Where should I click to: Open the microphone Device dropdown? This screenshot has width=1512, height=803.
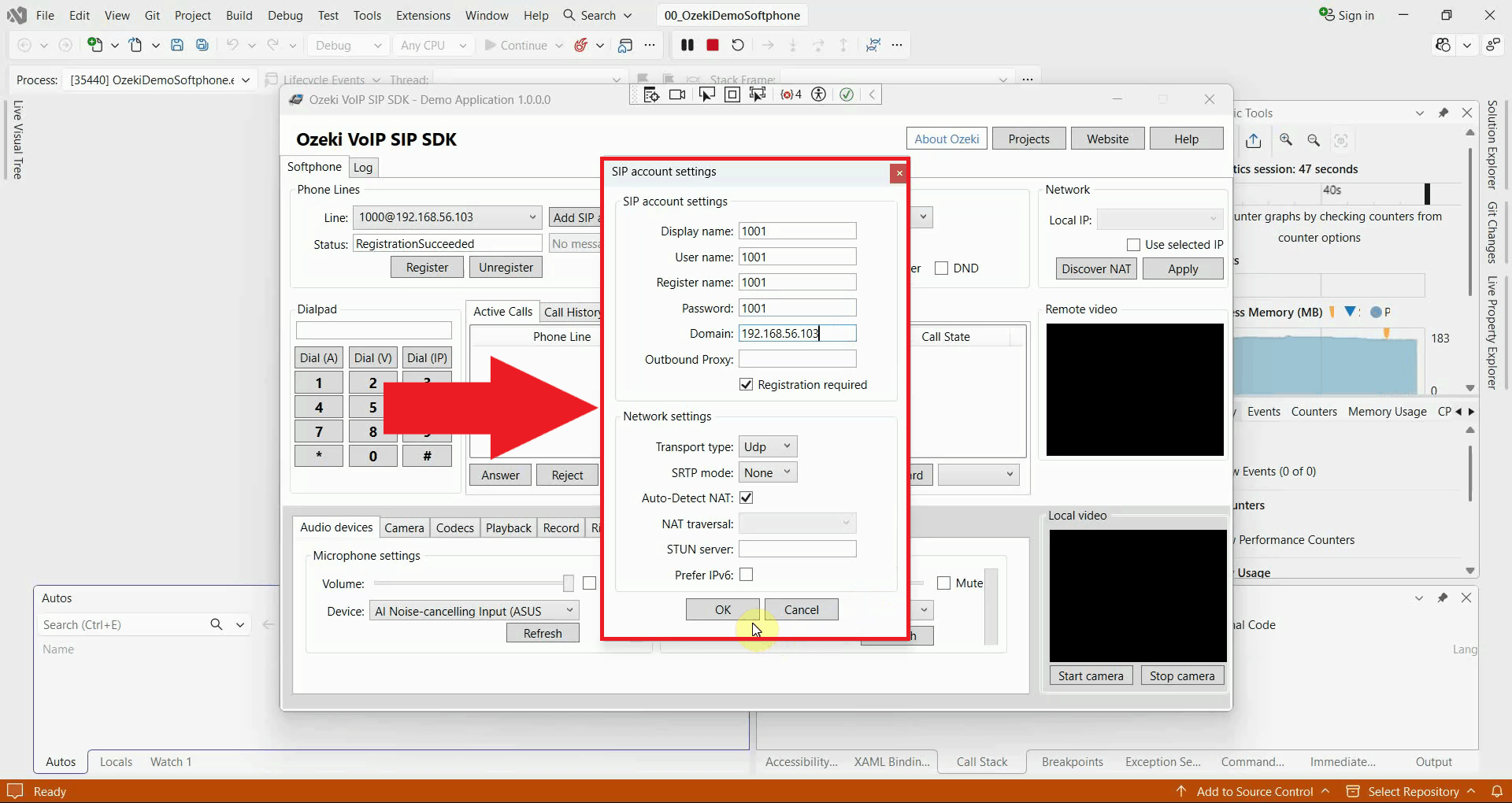(474, 611)
